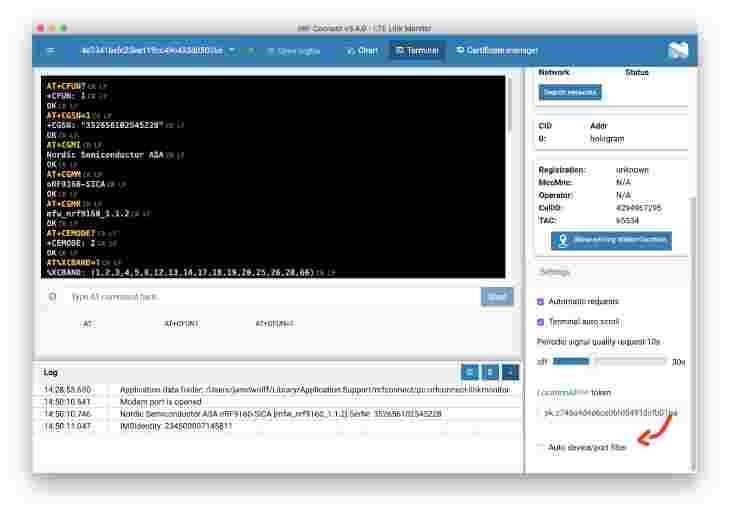
Task: Focus the AT command input field
Action: coord(274,297)
